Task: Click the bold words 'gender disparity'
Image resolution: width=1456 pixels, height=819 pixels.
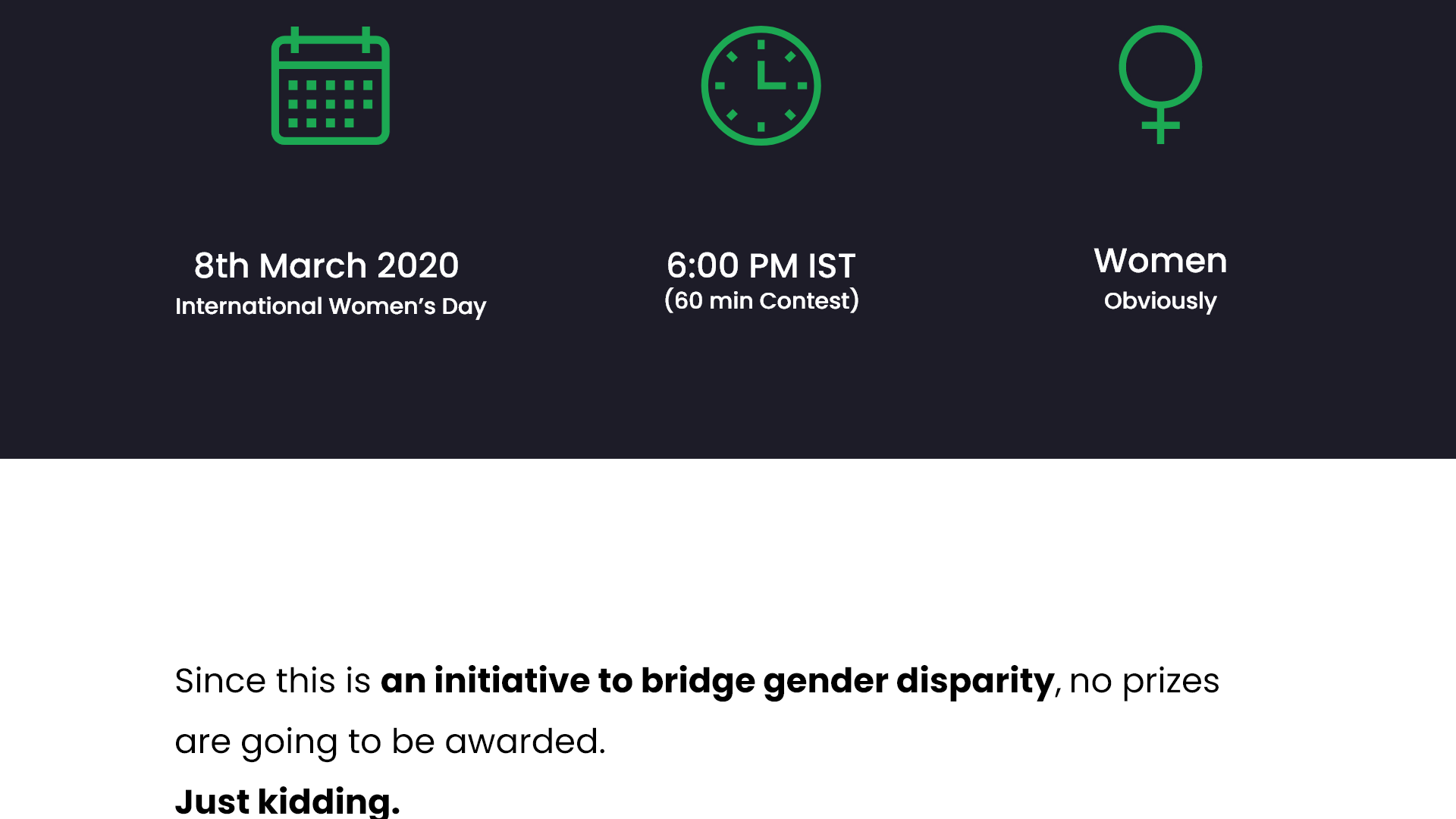Action: pos(908,682)
